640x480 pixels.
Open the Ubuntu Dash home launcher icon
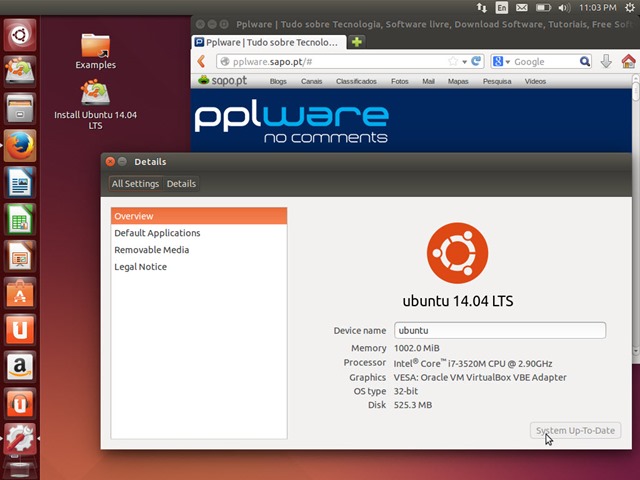point(20,35)
